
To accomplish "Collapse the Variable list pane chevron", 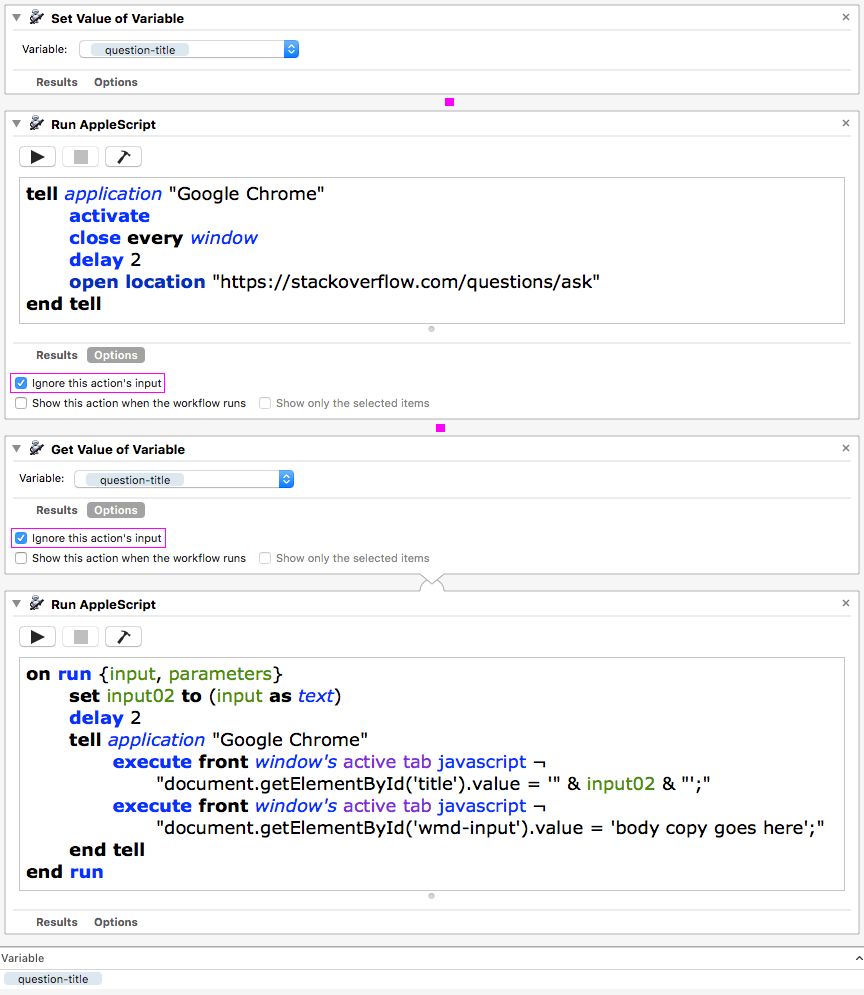I will (858, 958).
